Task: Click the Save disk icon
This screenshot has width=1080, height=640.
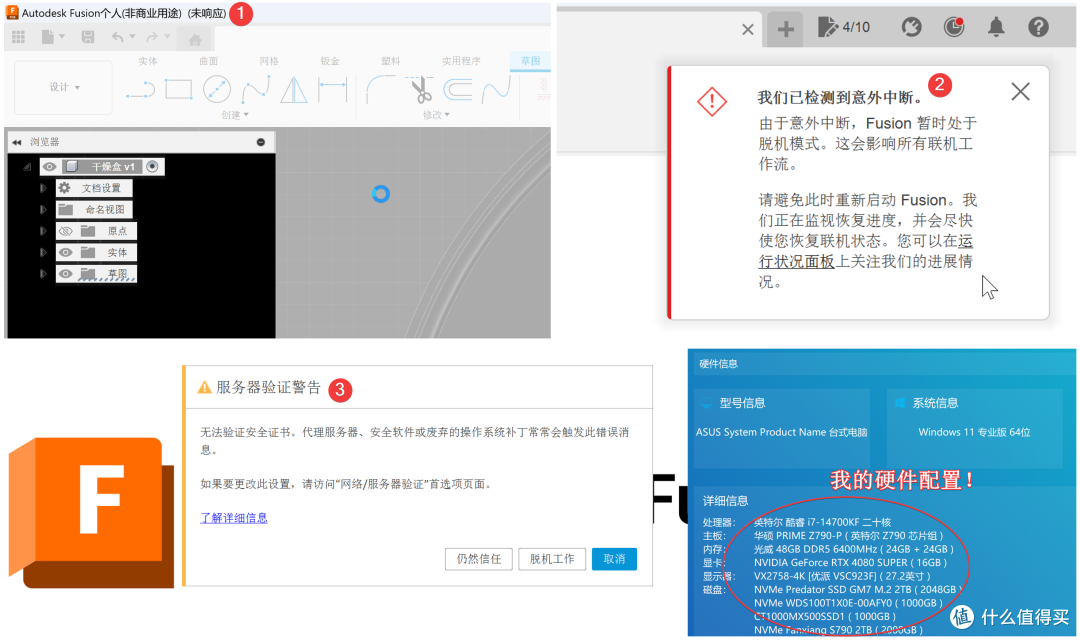Action: pos(87,37)
